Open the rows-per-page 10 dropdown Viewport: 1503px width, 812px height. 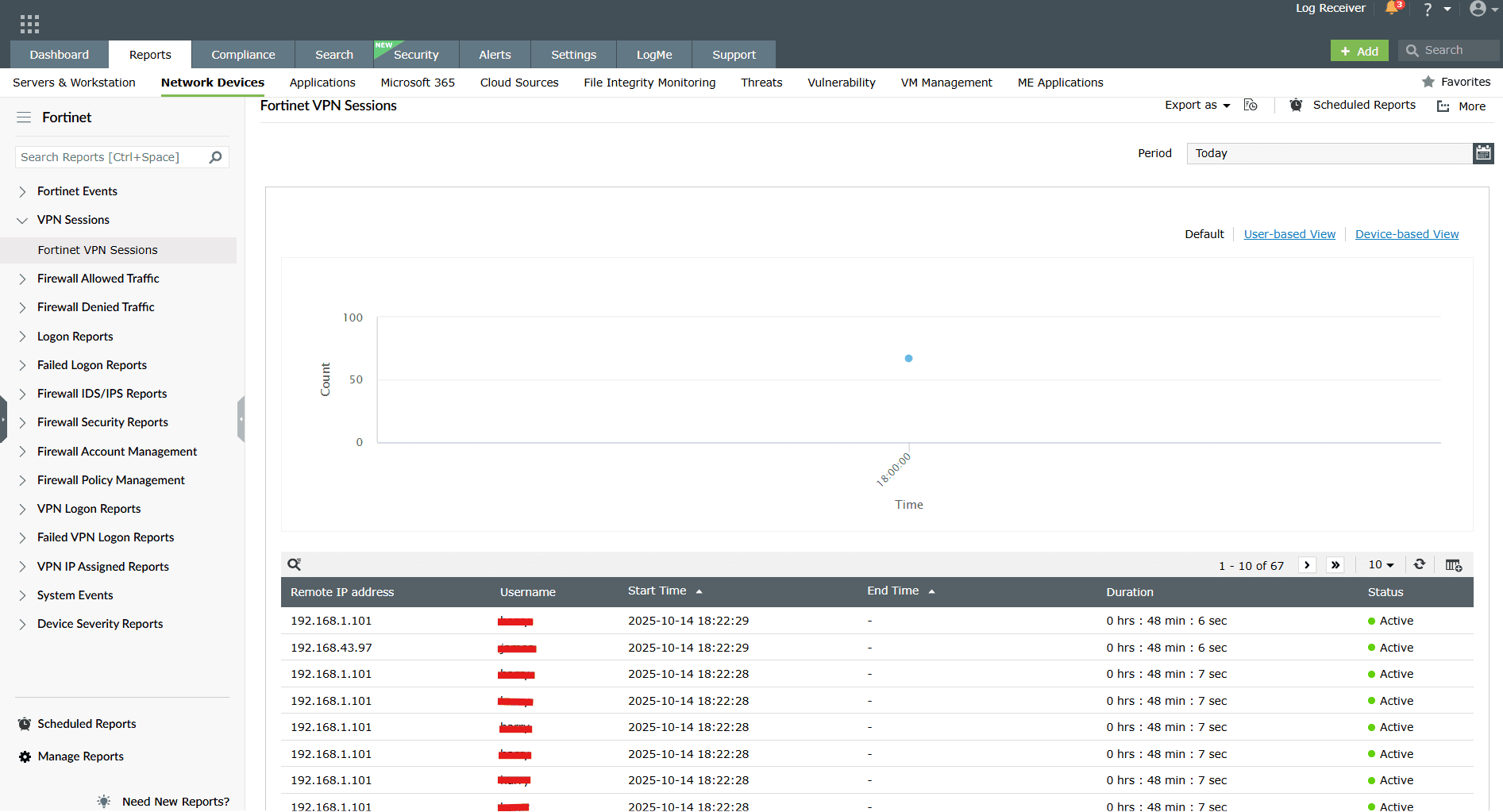point(1381,564)
